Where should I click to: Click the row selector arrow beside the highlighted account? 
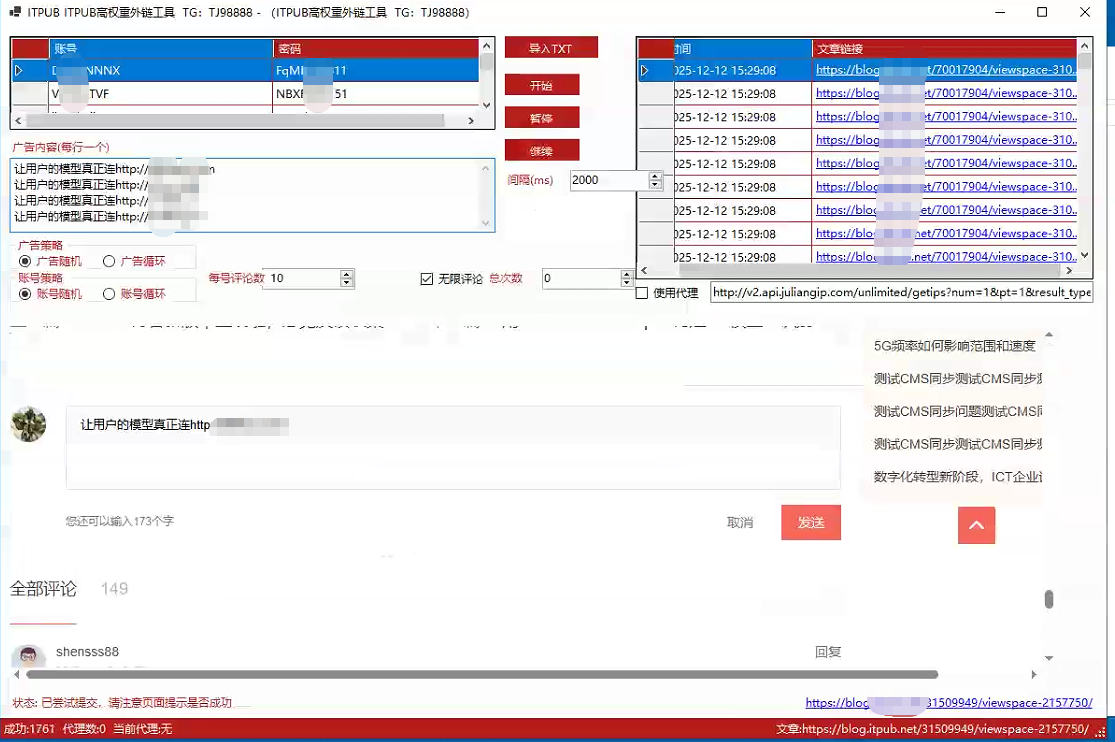click(18, 70)
